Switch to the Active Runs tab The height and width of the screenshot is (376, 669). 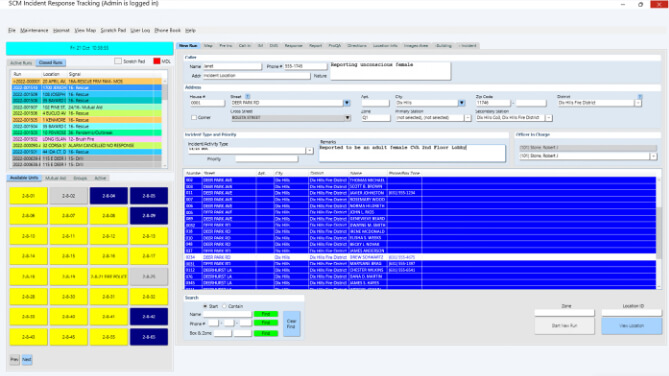tap(21, 63)
